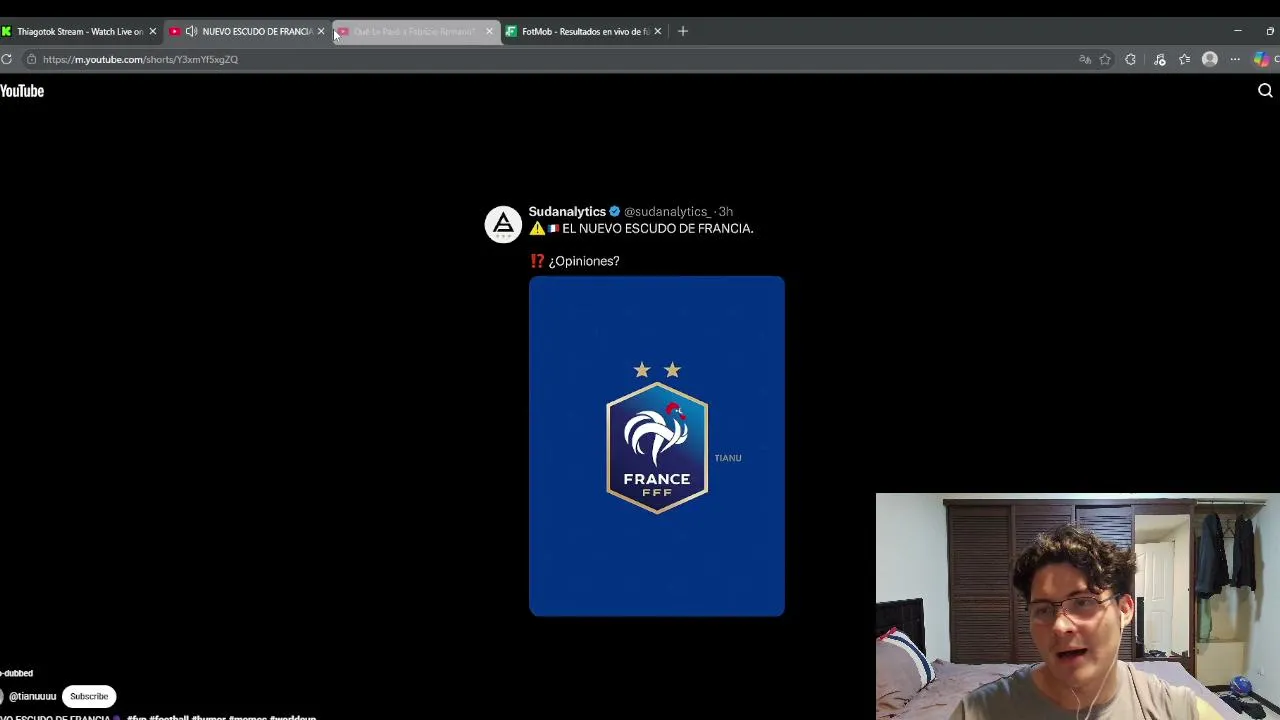Open the browser profile avatar
1280x720 pixels.
(1210, 60)
